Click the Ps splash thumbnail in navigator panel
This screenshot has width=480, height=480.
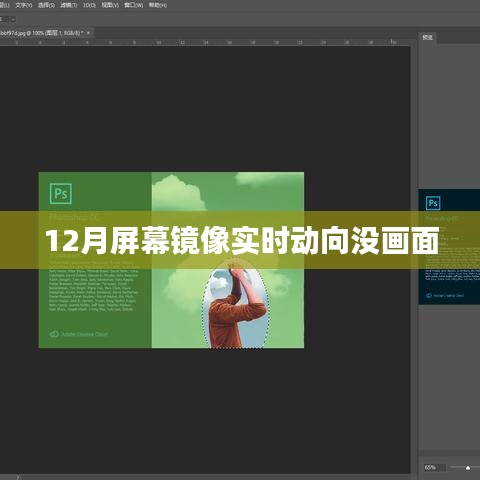click(x=449, y=247)
